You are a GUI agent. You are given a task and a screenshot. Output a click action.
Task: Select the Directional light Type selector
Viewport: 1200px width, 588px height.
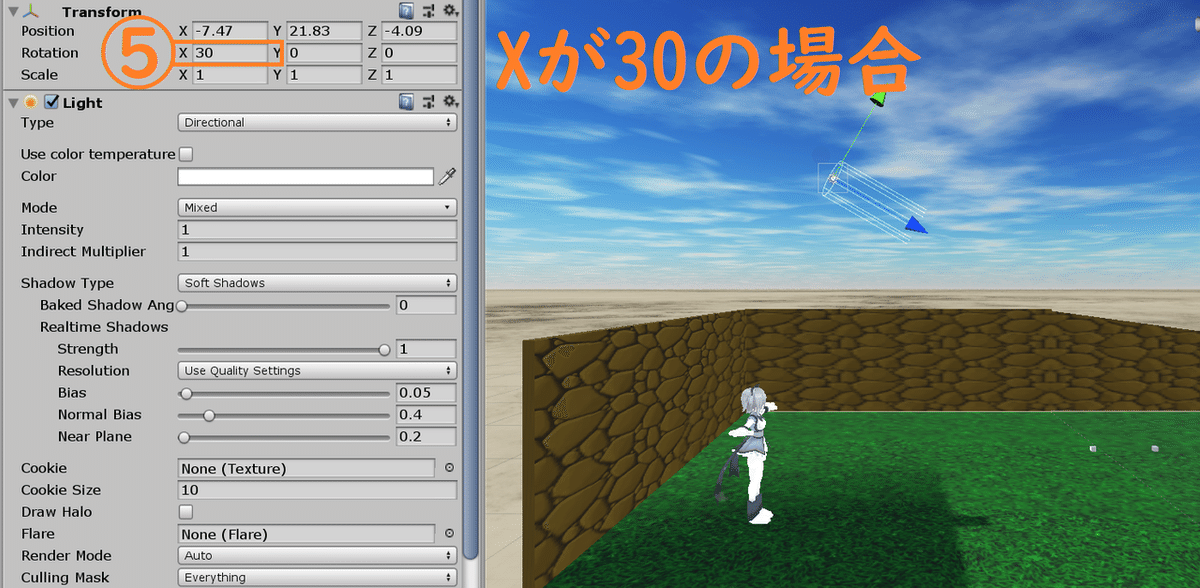click(x=316, y=122)
